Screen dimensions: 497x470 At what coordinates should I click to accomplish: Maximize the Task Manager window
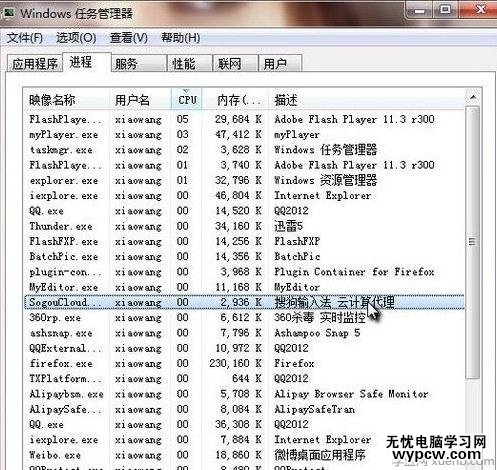[445, 10]
